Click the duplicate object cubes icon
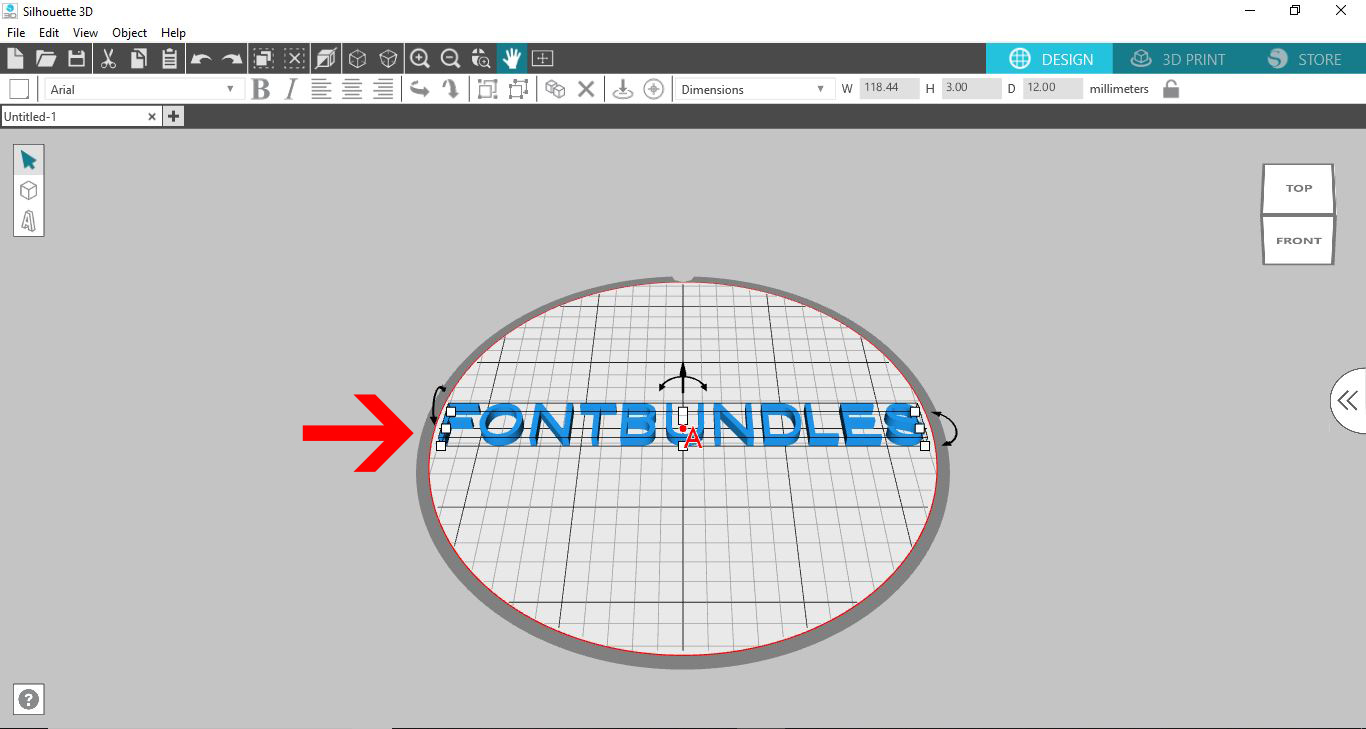 [x=555, y=89]
